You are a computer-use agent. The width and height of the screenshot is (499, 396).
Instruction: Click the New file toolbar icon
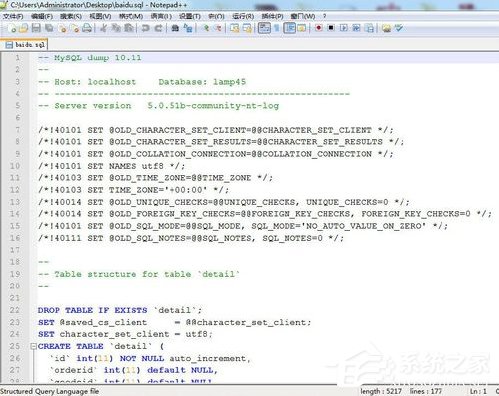[12, 29]
